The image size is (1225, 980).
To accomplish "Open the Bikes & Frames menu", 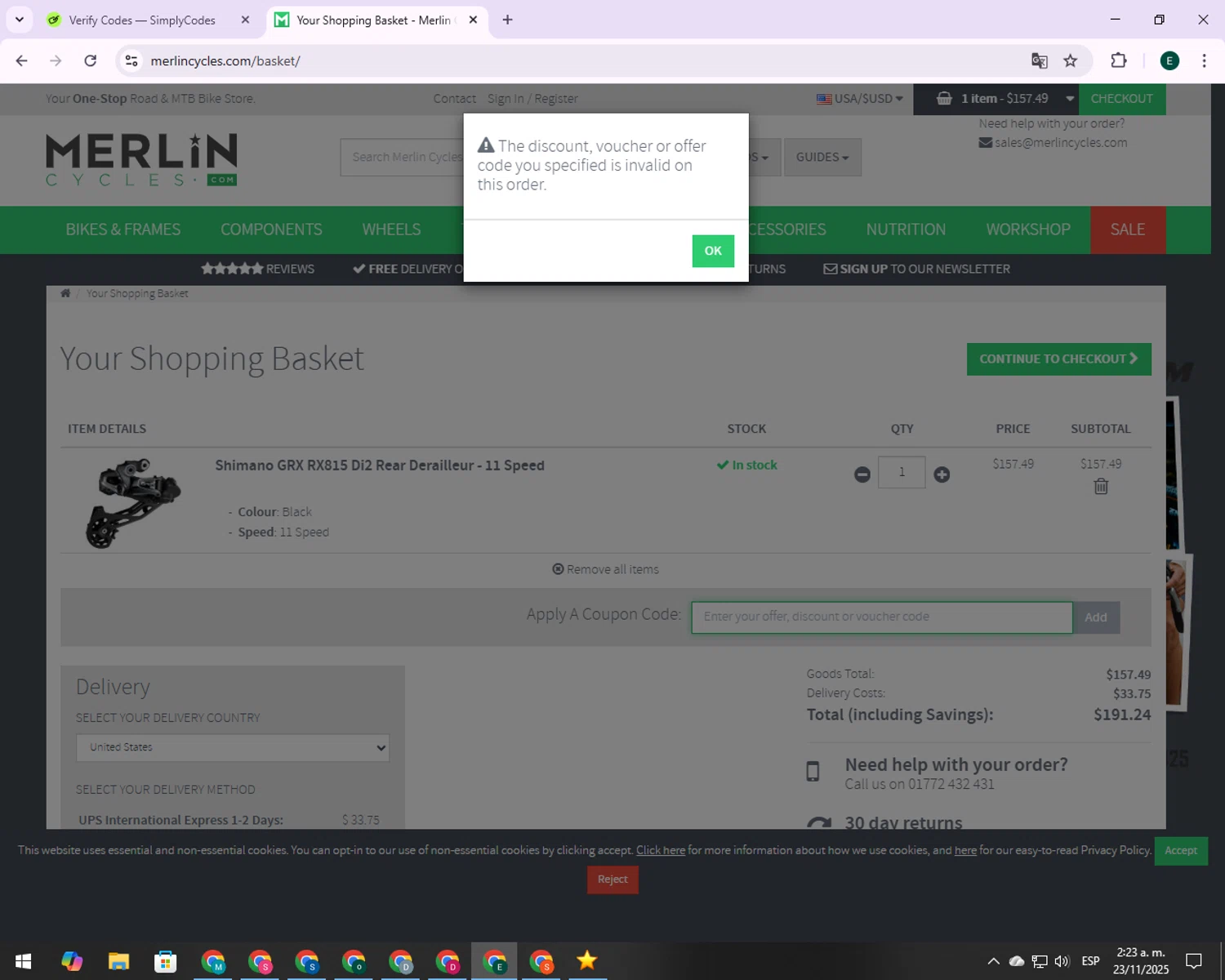I will pyautogui.click(x=123, y=229).
